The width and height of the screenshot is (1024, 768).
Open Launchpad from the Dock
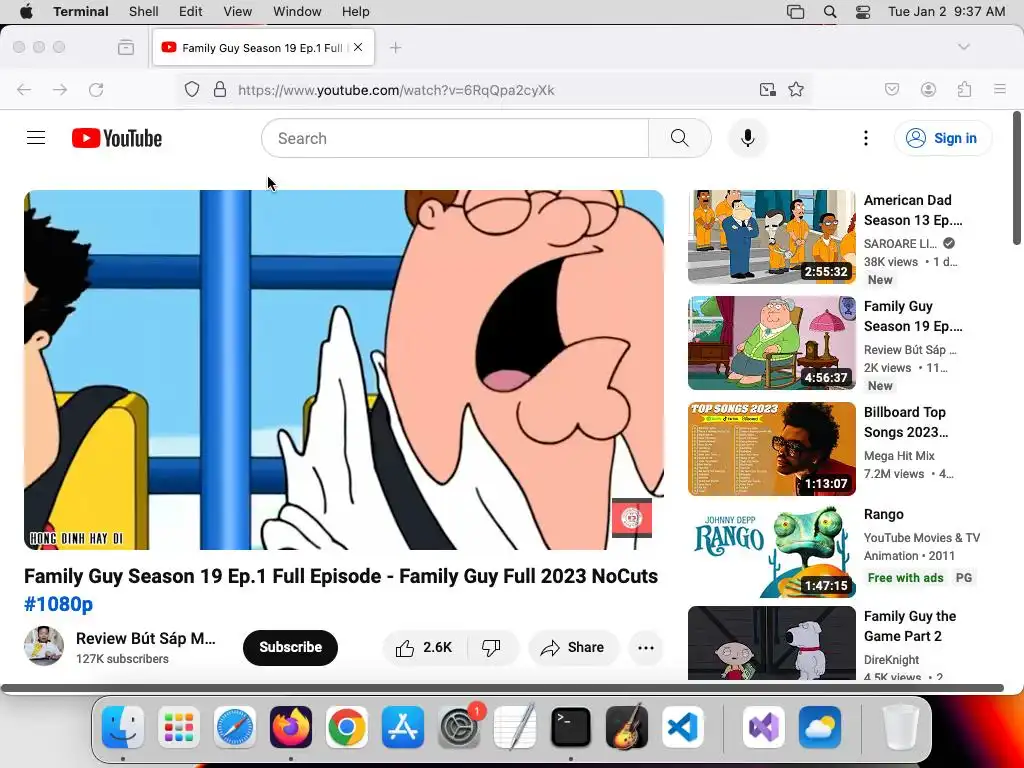178,727
